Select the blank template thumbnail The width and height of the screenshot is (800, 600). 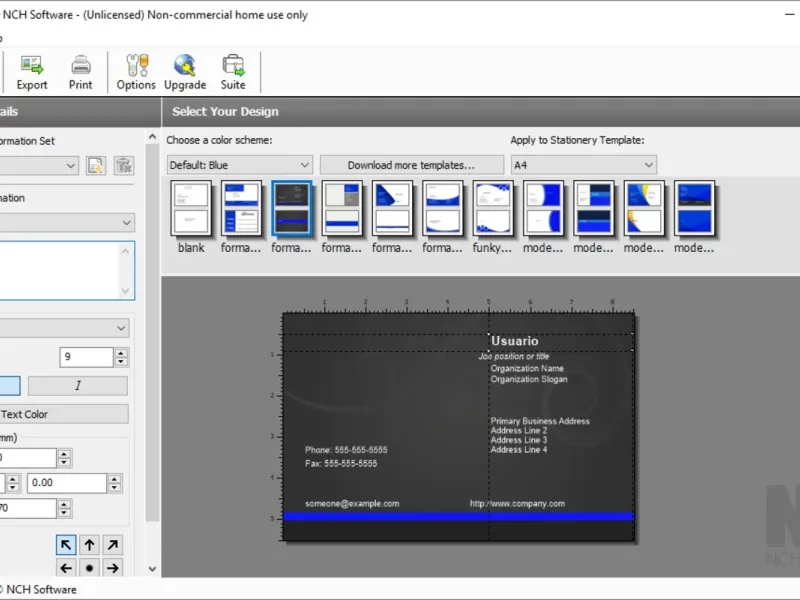[x=191, y=208]
